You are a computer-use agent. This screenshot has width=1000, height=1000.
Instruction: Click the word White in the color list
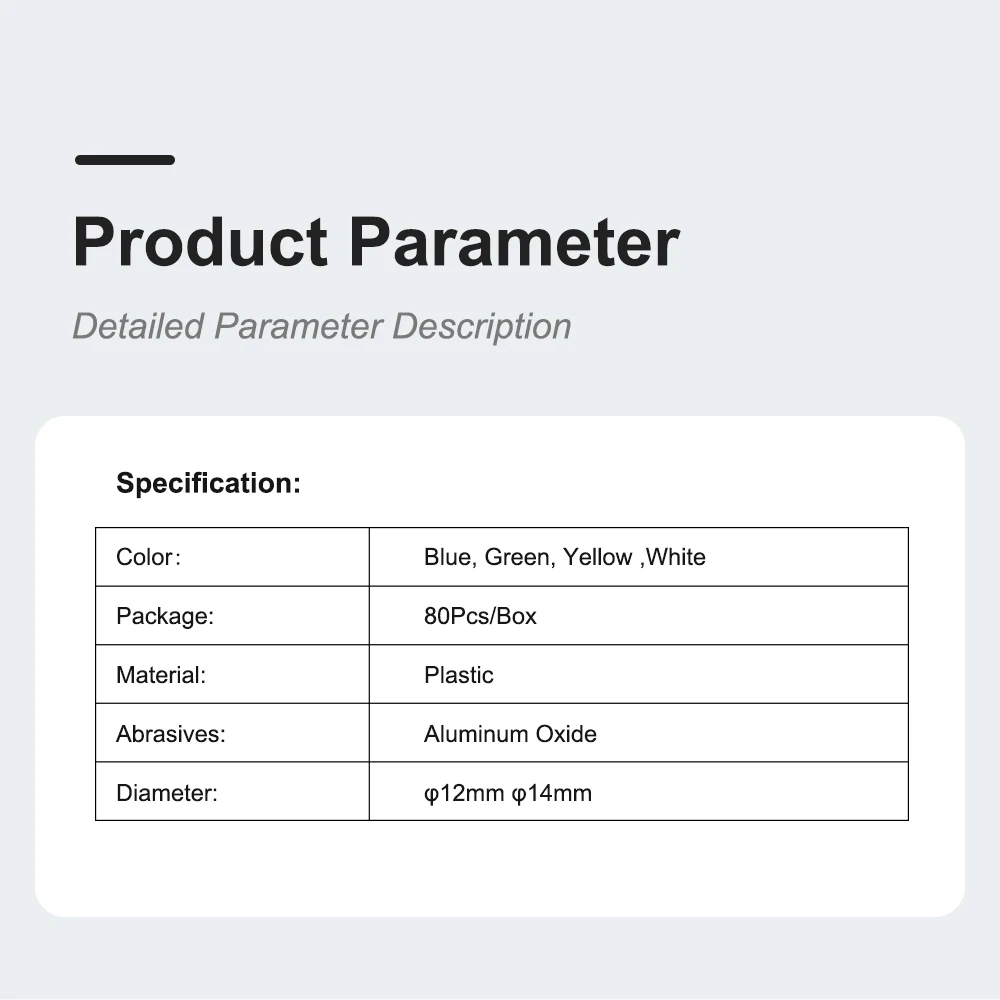(676, 557)
